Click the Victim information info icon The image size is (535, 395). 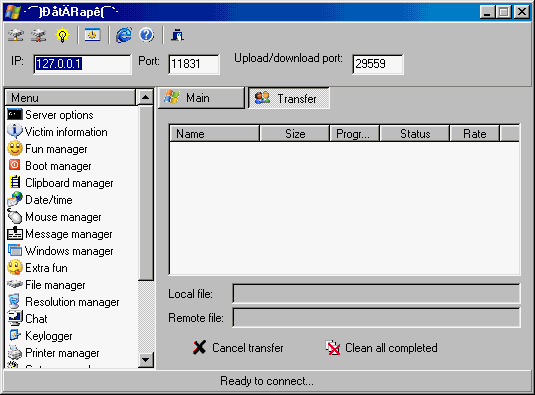coord(15,131)
